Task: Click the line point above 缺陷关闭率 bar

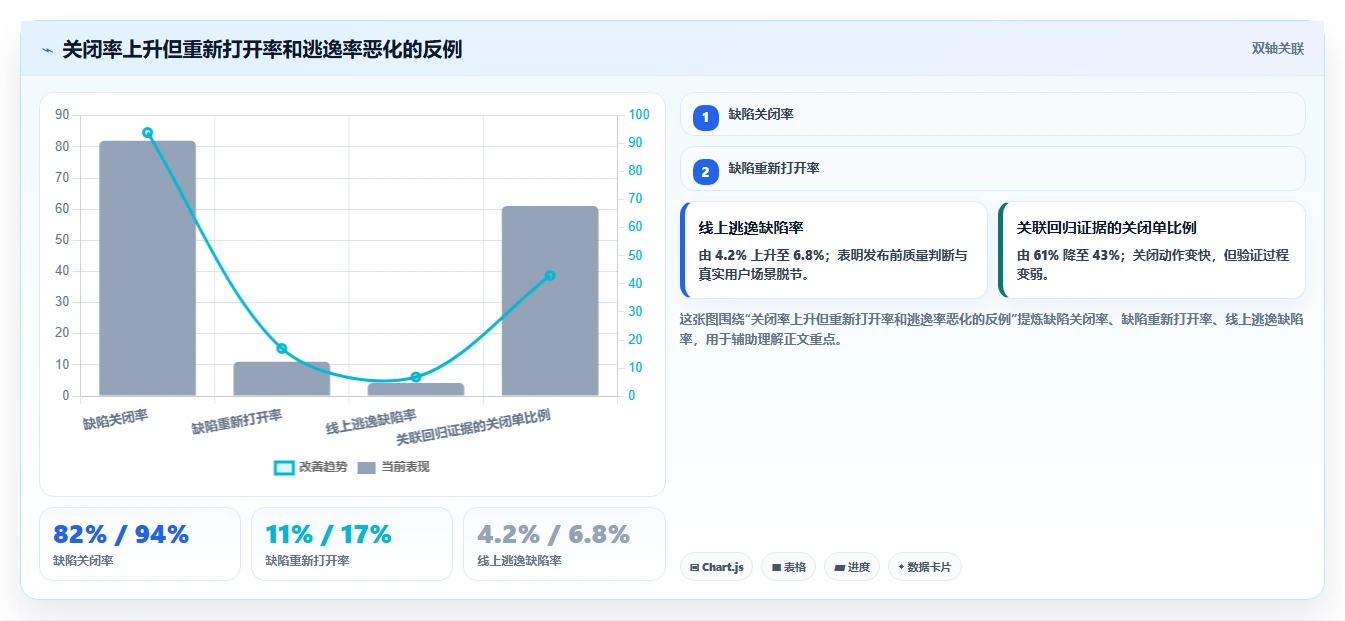Action: 147,132
